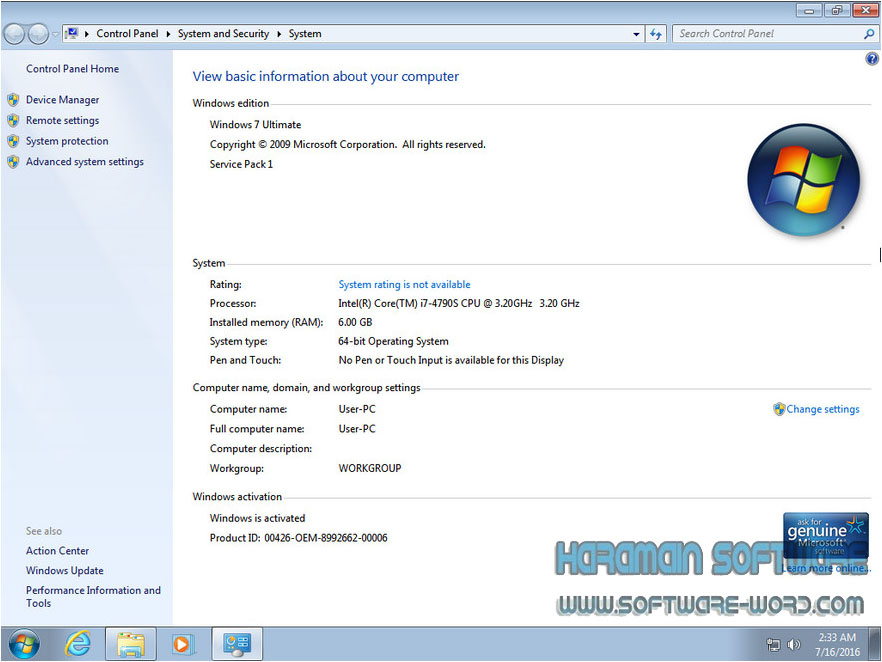Open the recent pages dropdown beside Forward
This screenshot has width=882, height=662.
click(55, 34)
